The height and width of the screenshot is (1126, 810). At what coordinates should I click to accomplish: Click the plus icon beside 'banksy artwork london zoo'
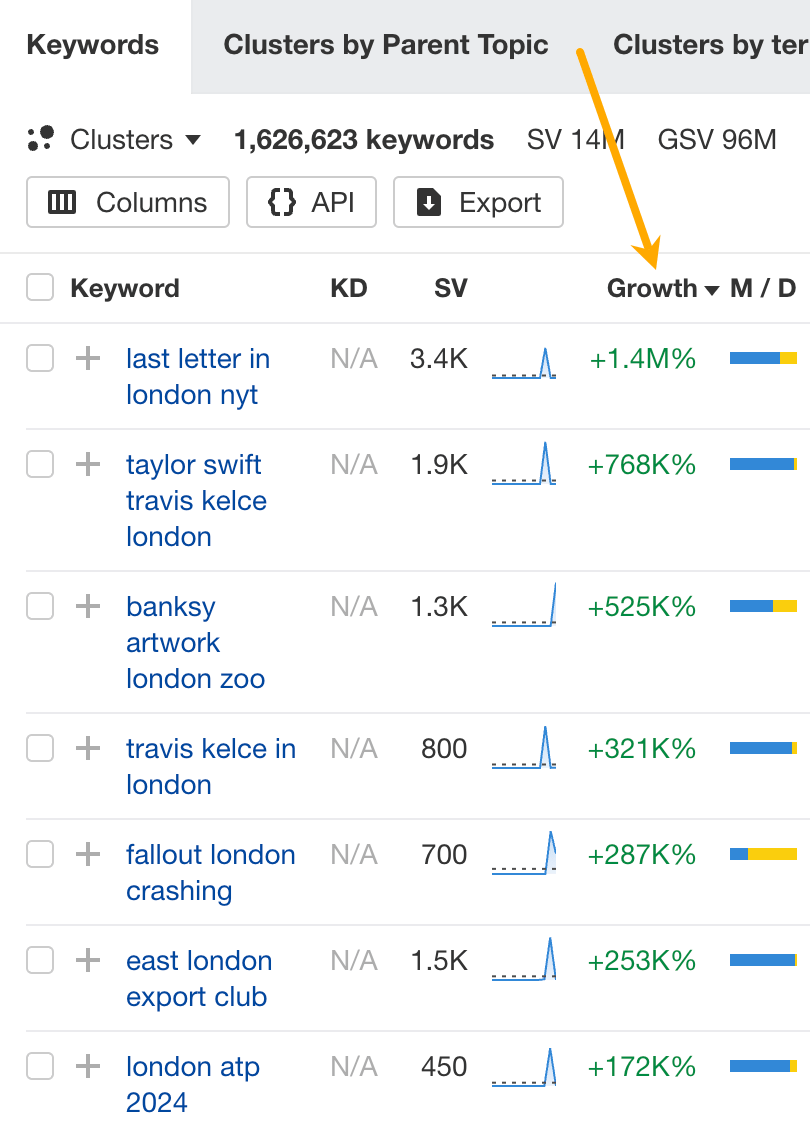pyautogui.click(x=89, y=606)
